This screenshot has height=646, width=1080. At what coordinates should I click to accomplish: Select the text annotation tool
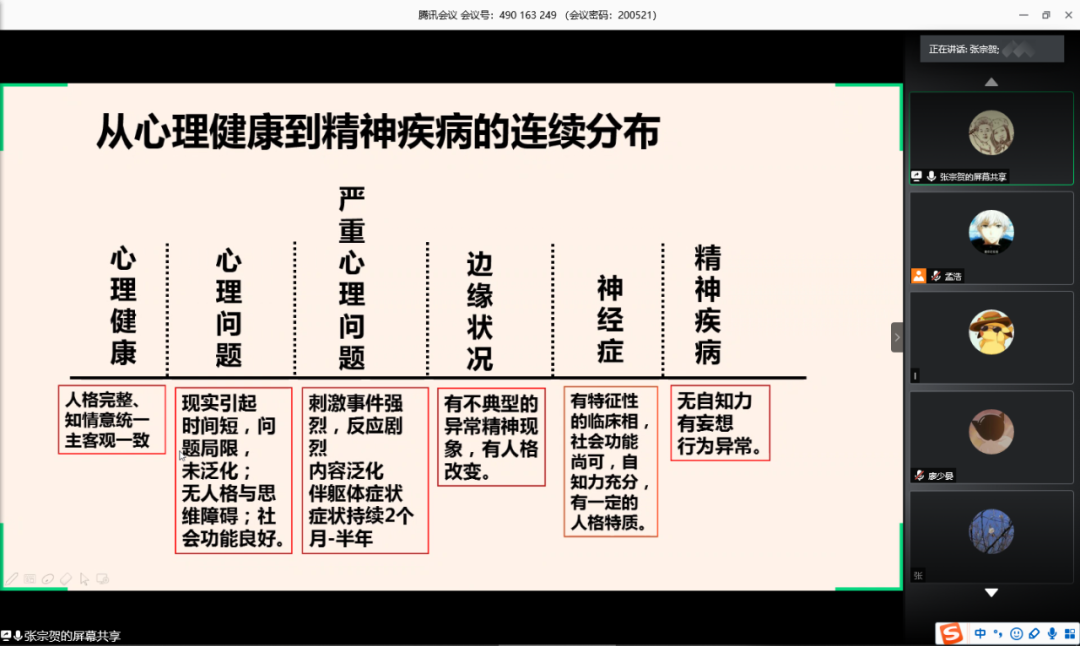[x=30, y=579]
